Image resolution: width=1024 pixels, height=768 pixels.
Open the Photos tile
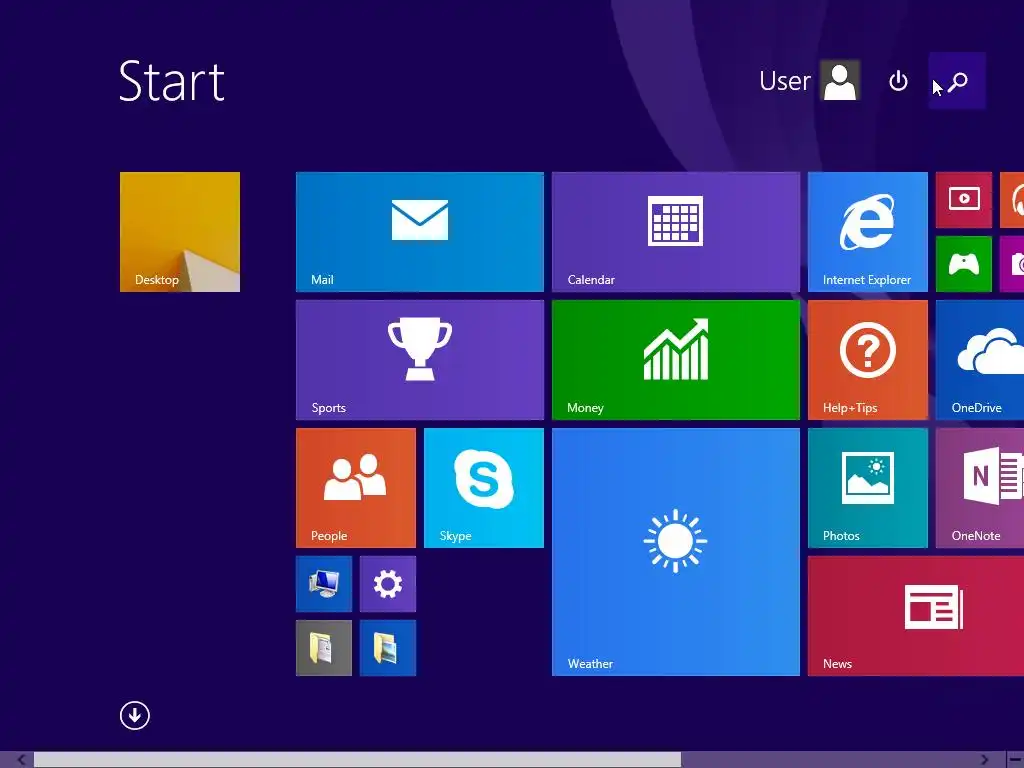867,488
